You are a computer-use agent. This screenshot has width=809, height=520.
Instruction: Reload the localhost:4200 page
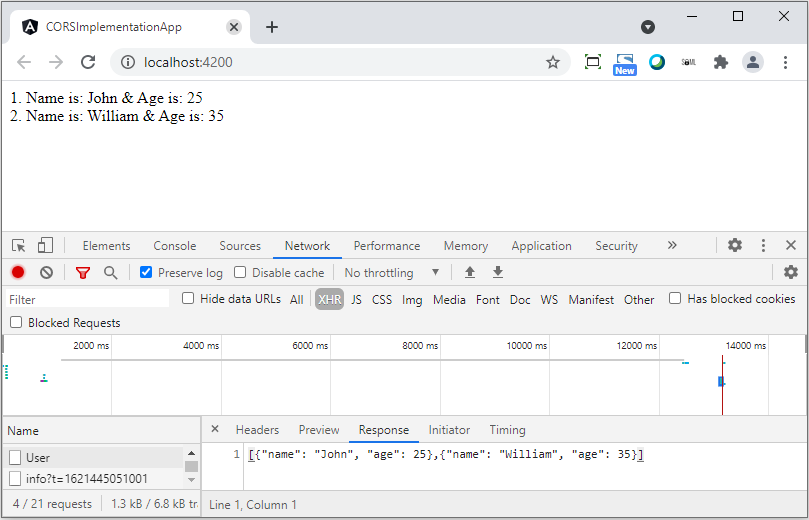point(88,62)
